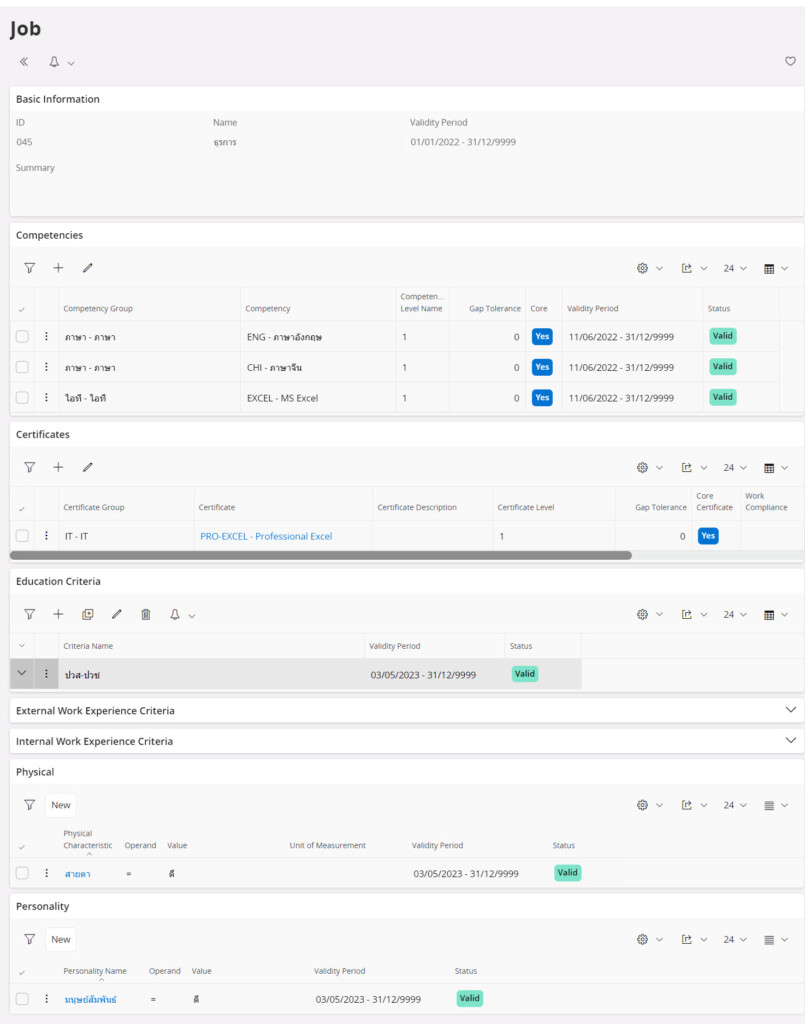Expand Internal Work Experience Criteria section
The height and width of the screenshot is (1024, 805).
(x=790, y=741)
